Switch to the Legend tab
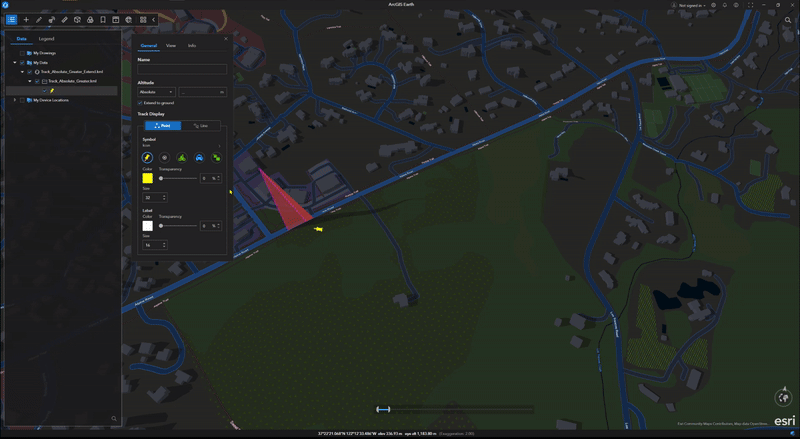 tap(46, 39)
